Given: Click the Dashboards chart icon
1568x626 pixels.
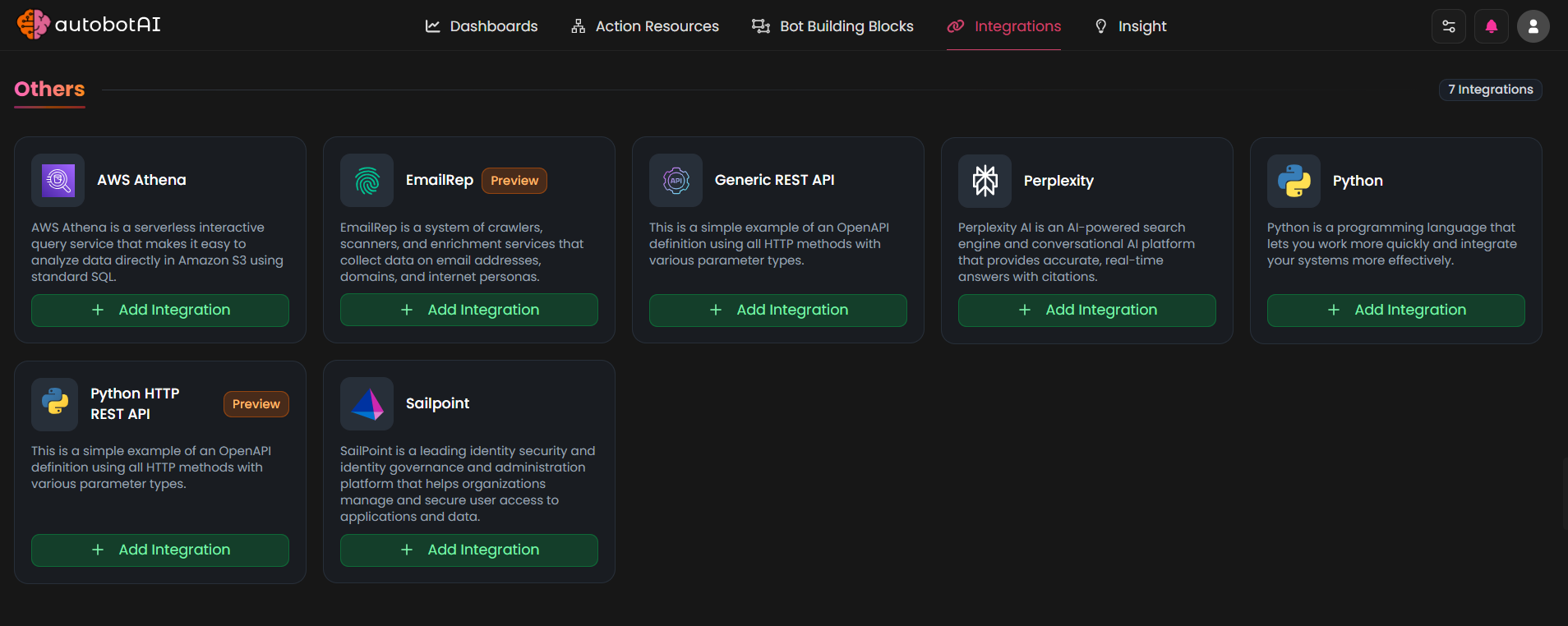Looking at the screenshot, I should 433,26.
